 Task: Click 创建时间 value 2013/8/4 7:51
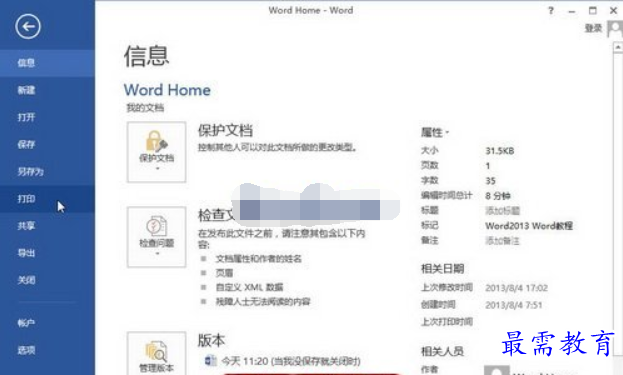pos(513,305)
